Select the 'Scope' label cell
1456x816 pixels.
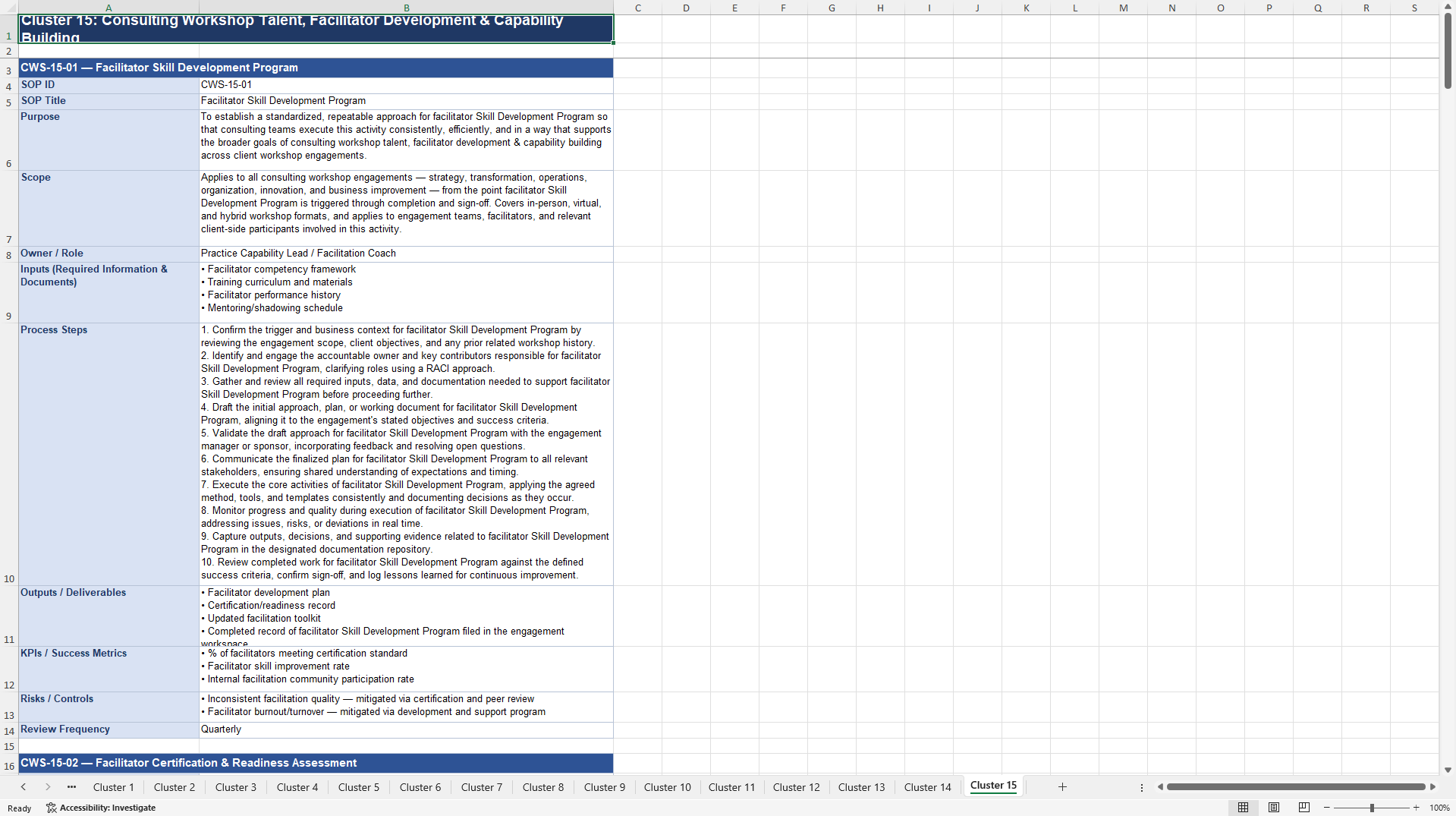108,208
